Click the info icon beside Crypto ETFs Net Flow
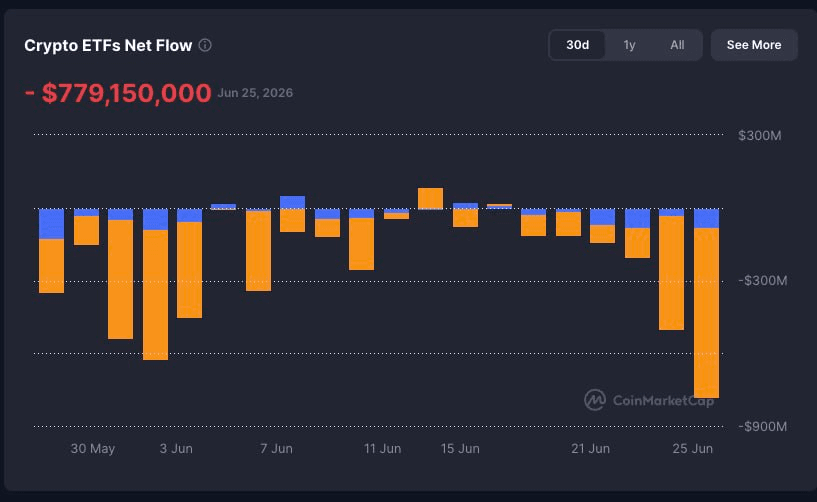Screen dimensions: 817x502 [x=205, y=45]
